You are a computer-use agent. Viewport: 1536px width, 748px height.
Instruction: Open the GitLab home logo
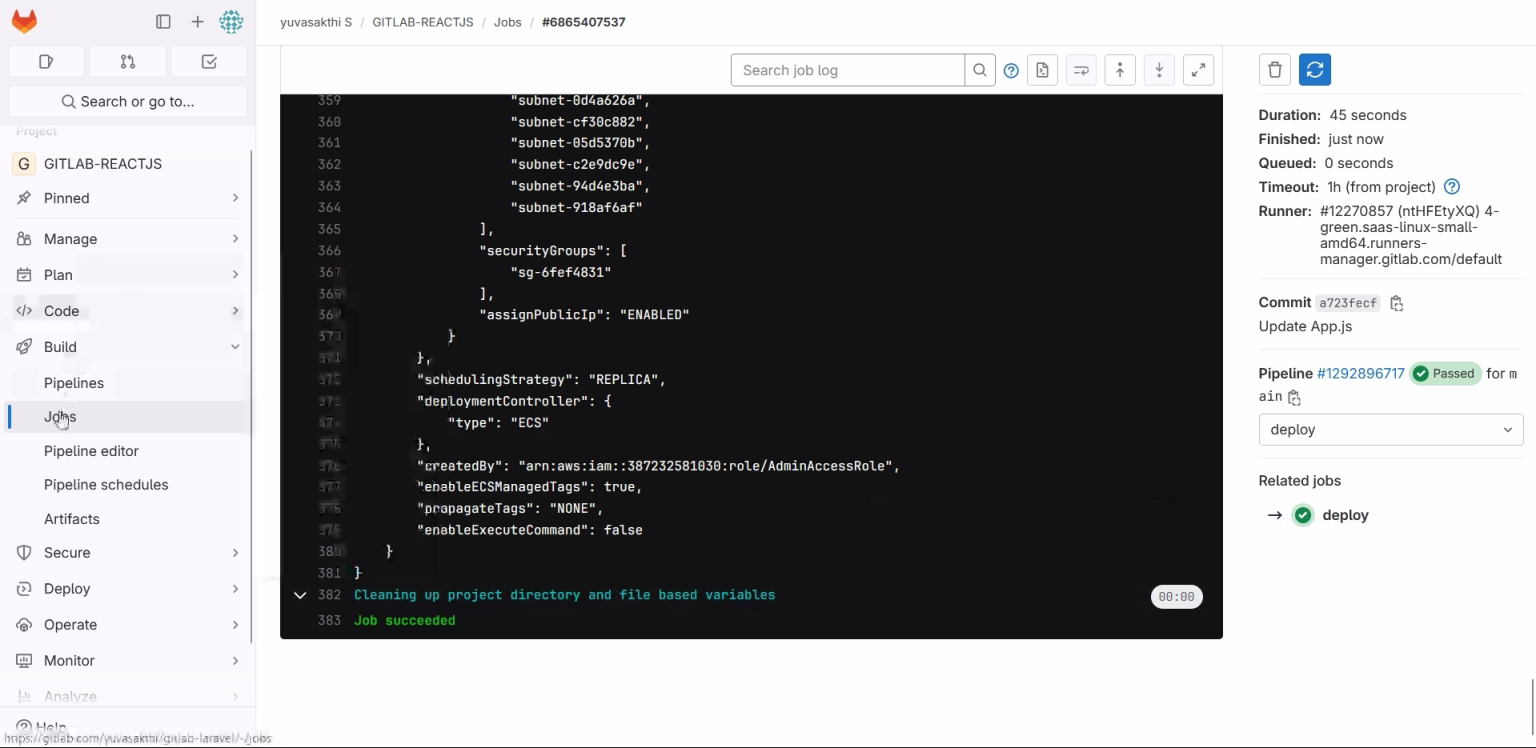click(24, 20)
